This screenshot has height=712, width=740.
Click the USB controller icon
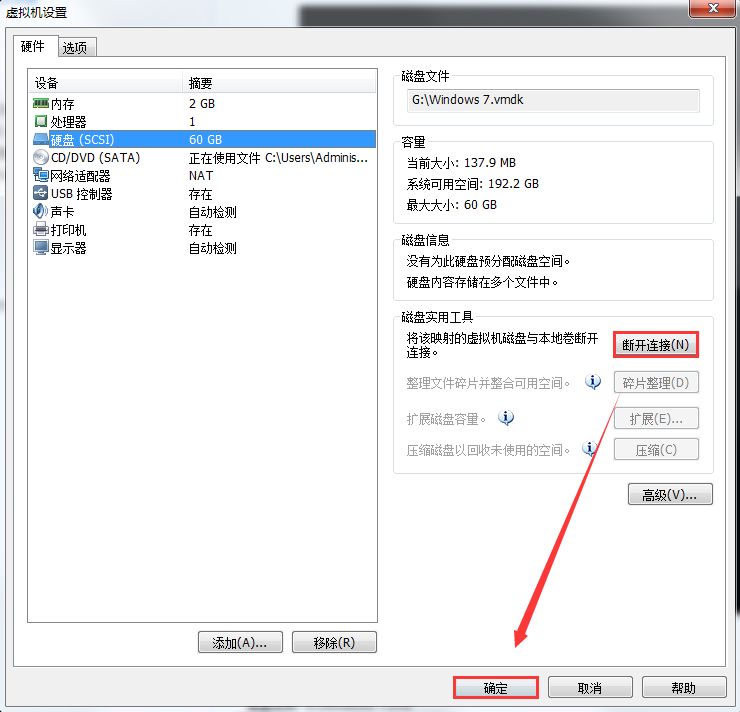(x=41, y=193)
